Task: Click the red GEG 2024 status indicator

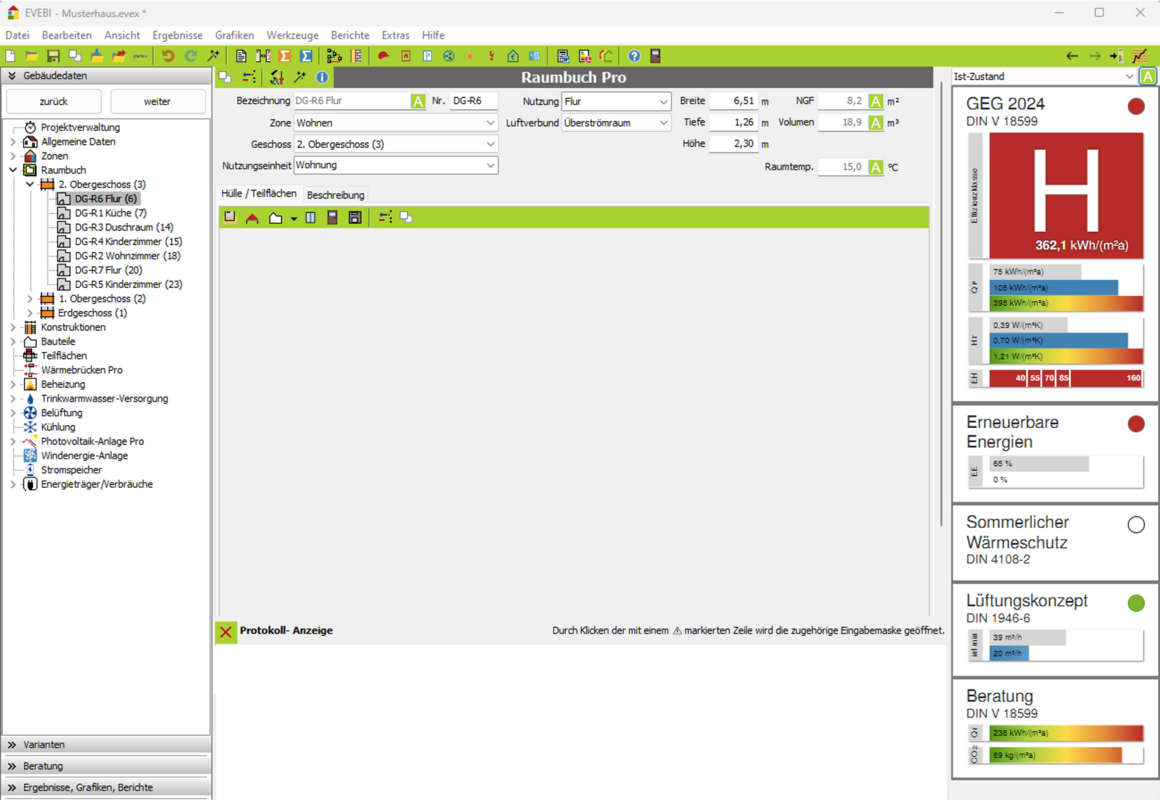Action: pos(1136,106)
